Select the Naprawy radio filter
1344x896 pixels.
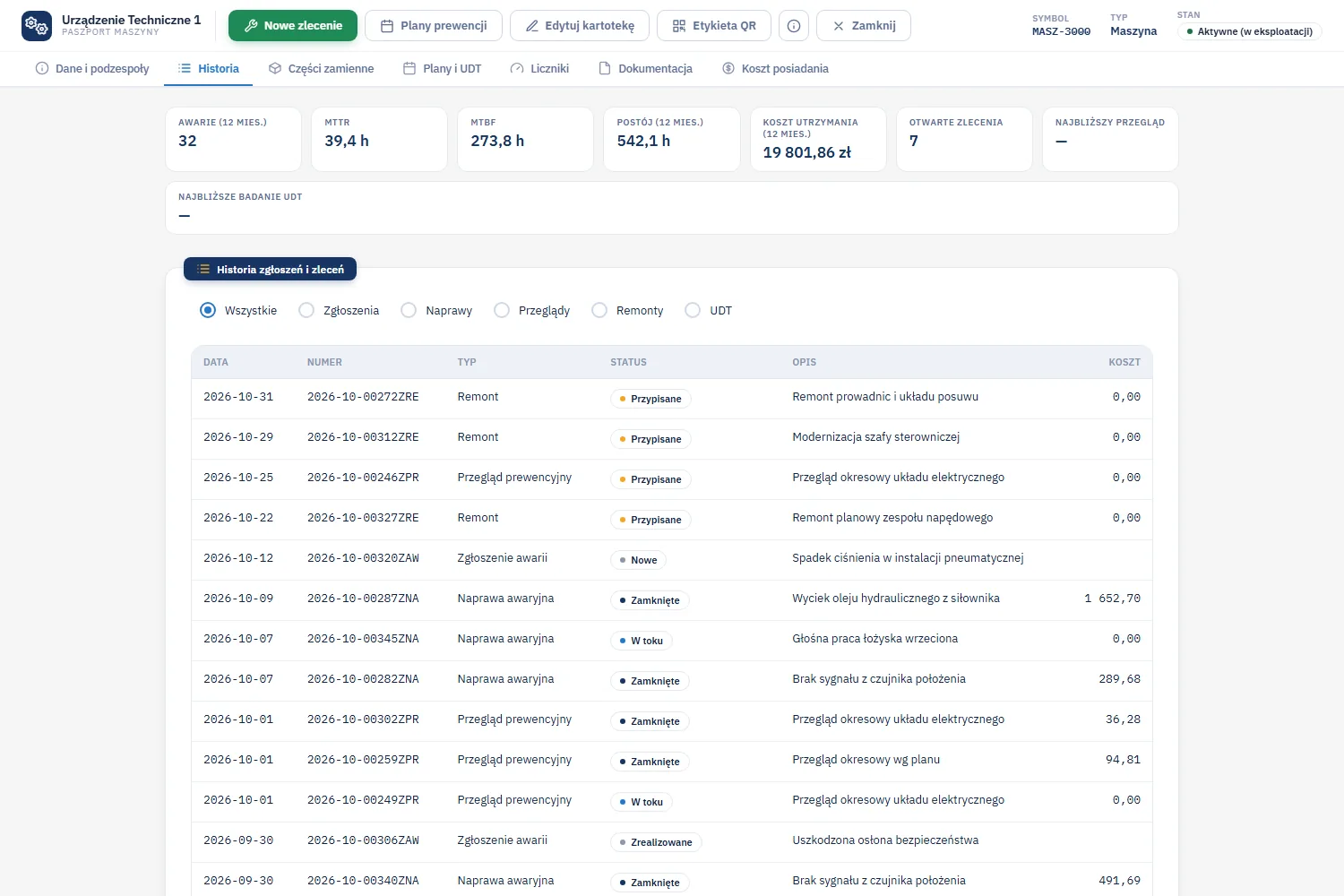click(409, 310)
